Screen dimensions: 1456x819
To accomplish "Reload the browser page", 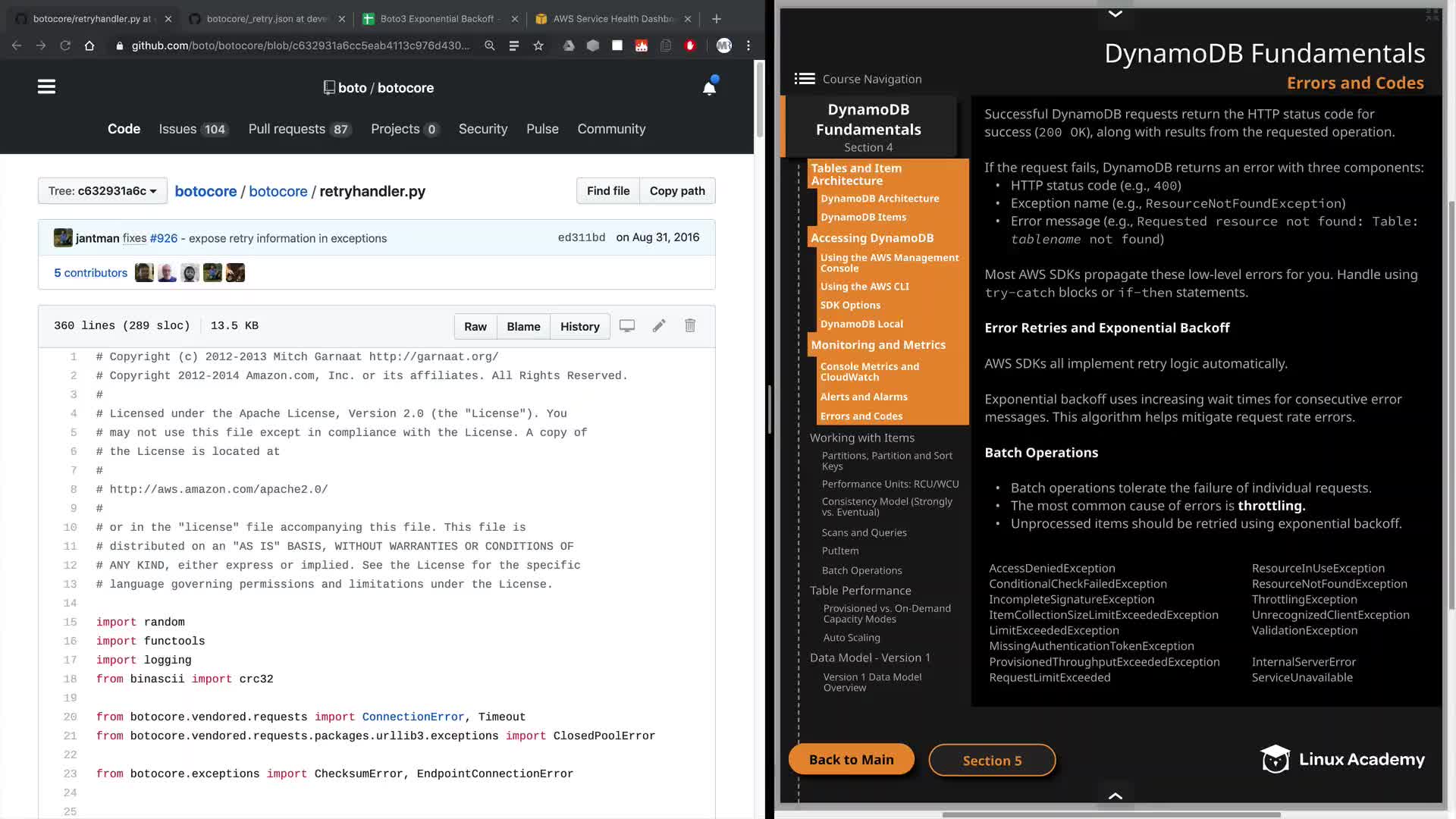I will point(65,45).
